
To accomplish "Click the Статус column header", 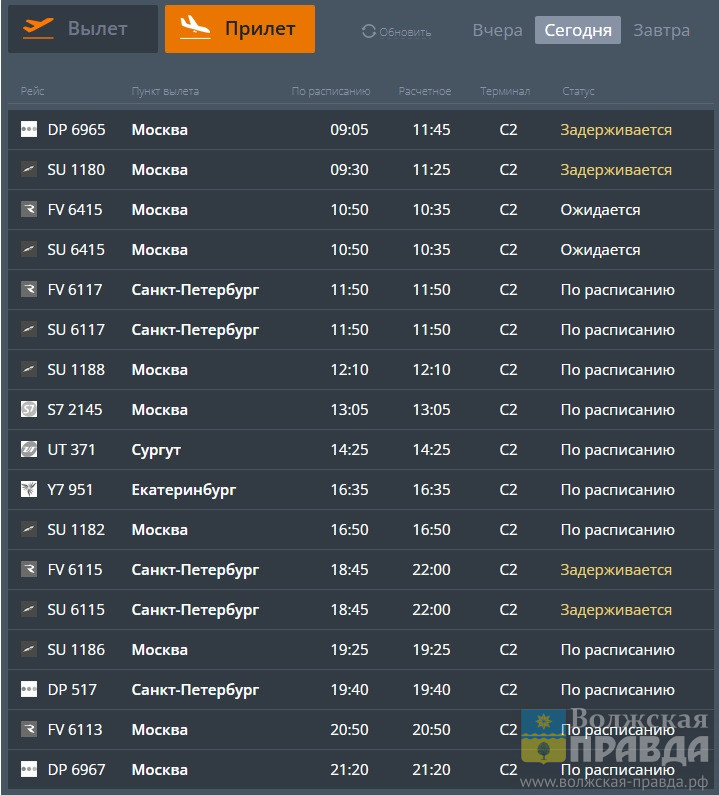I will pos(578,91).
